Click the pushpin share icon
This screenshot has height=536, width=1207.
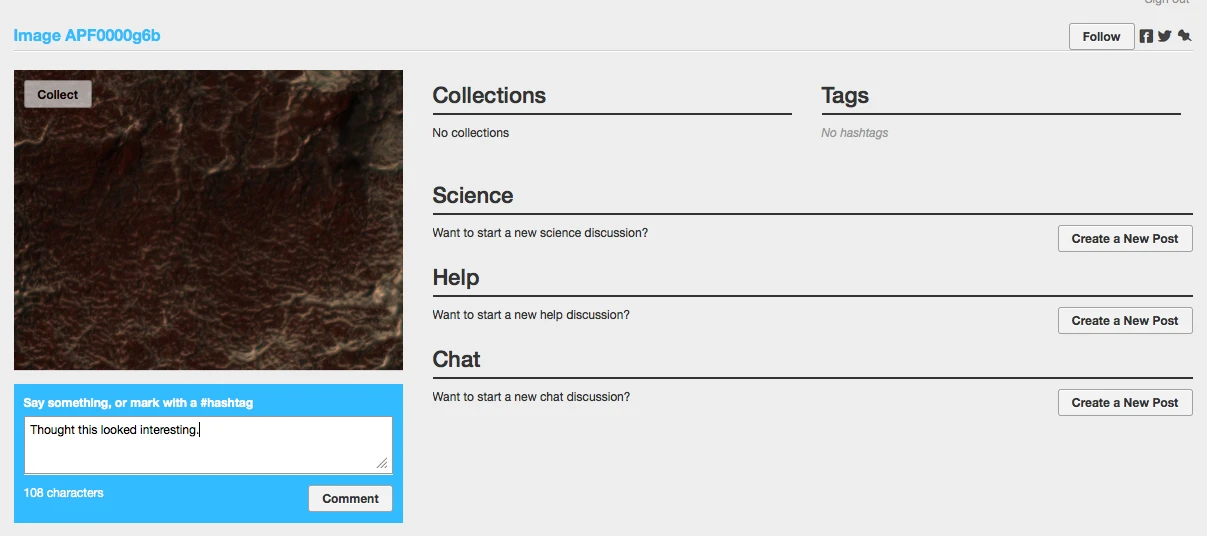click(x=1185, y=36)
